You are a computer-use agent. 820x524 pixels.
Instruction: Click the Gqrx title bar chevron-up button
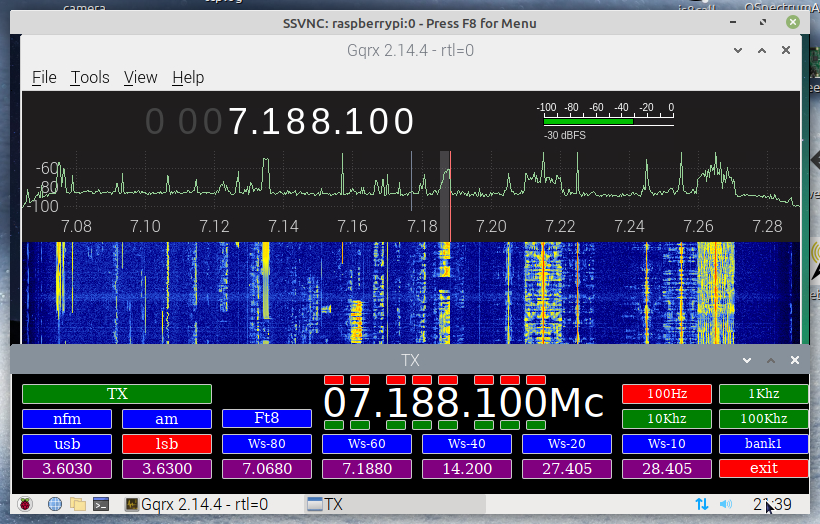pos(762,50)
